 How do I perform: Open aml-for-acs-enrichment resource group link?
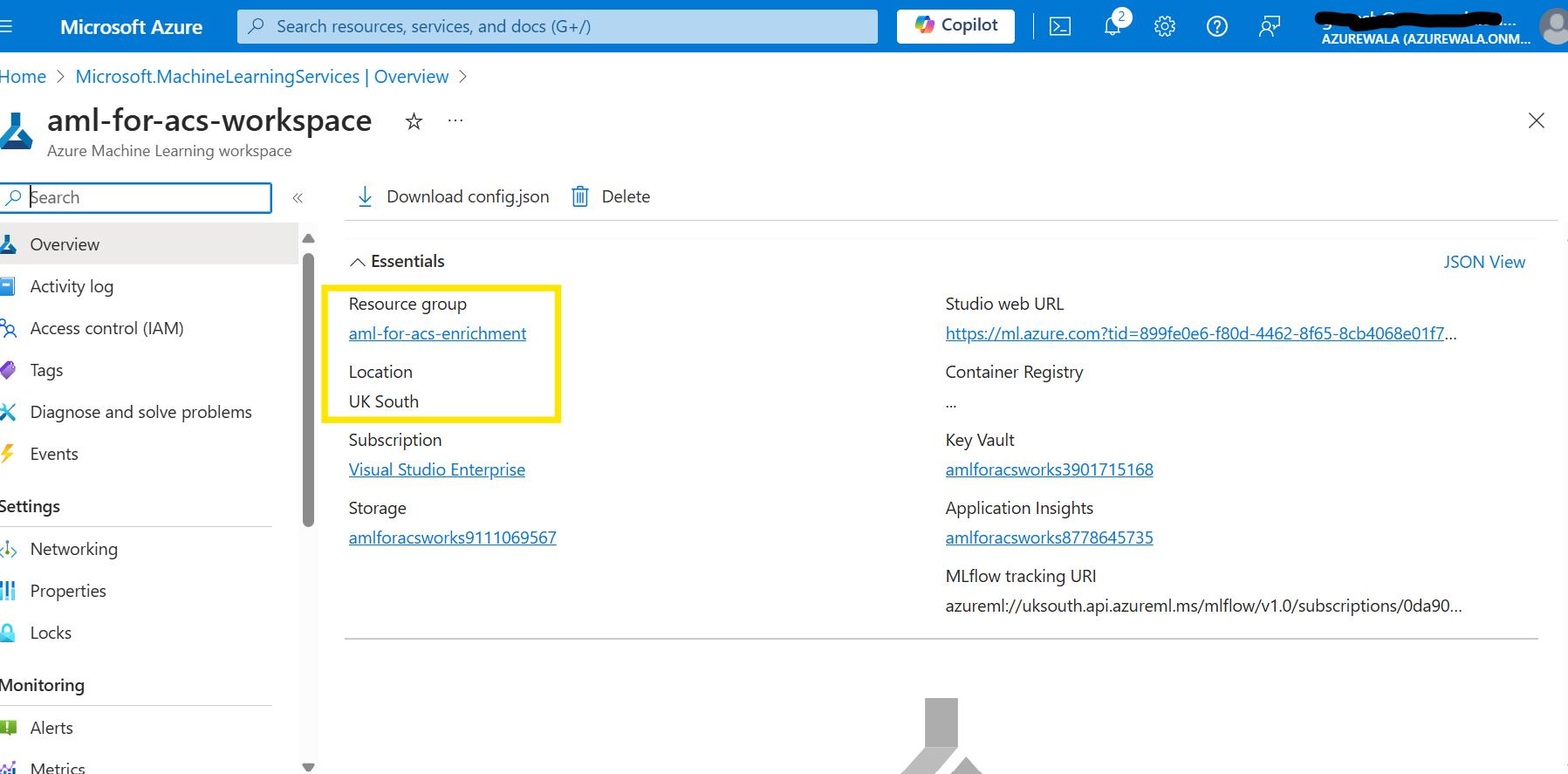click(x=437, y=333)
